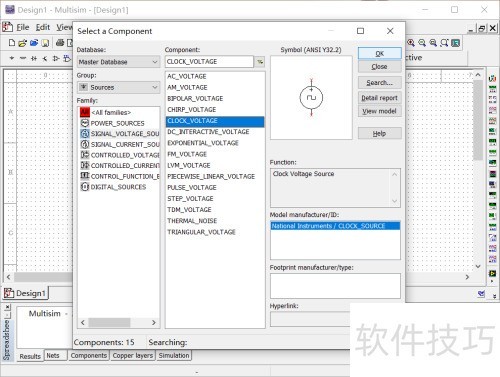500x377 pixels.
Task: Select TRIANGULAR_VOLTAGE in the component list
Action: [x=201, y=232]
